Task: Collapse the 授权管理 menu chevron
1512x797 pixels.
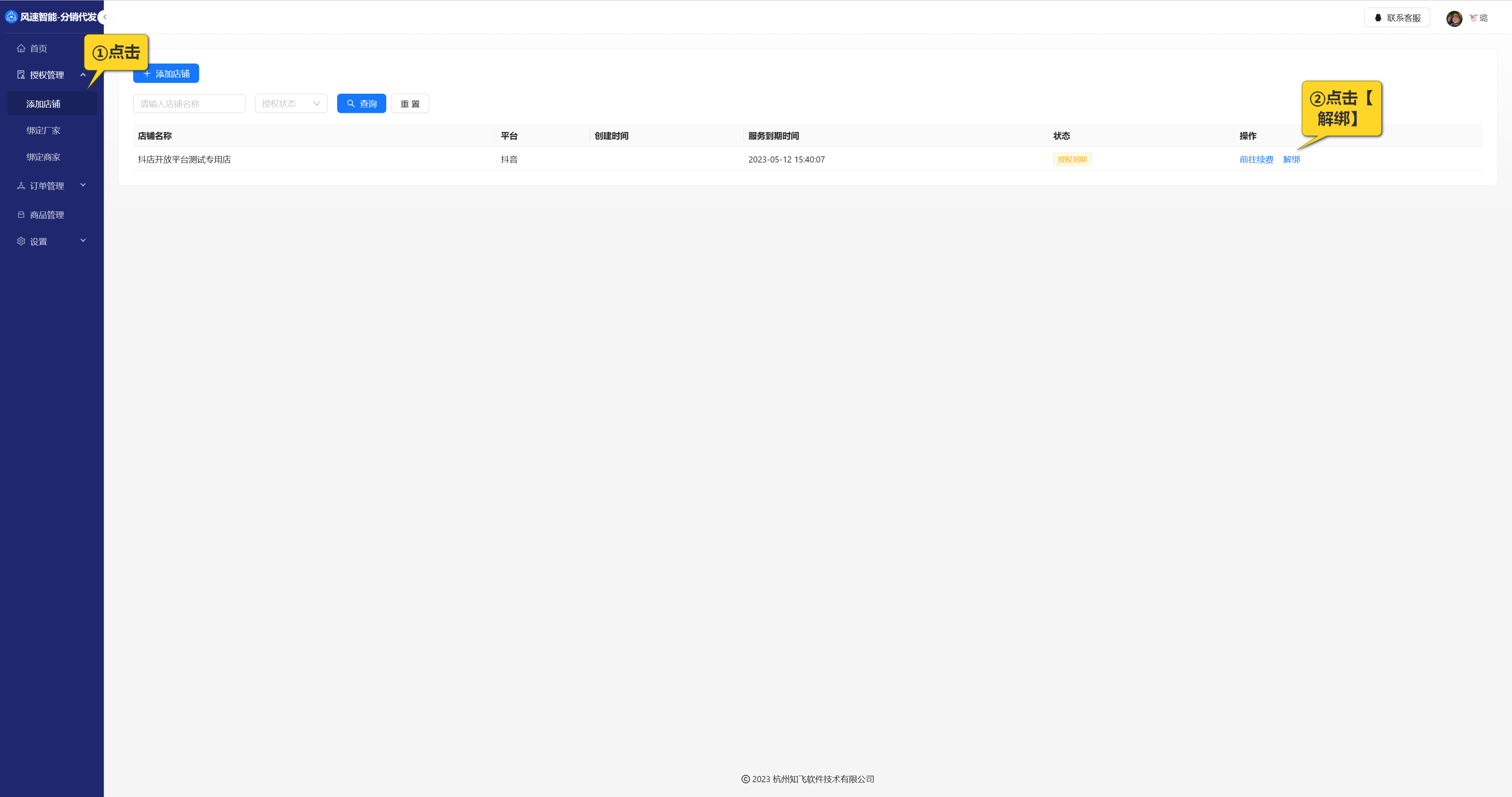Action: 83,75
